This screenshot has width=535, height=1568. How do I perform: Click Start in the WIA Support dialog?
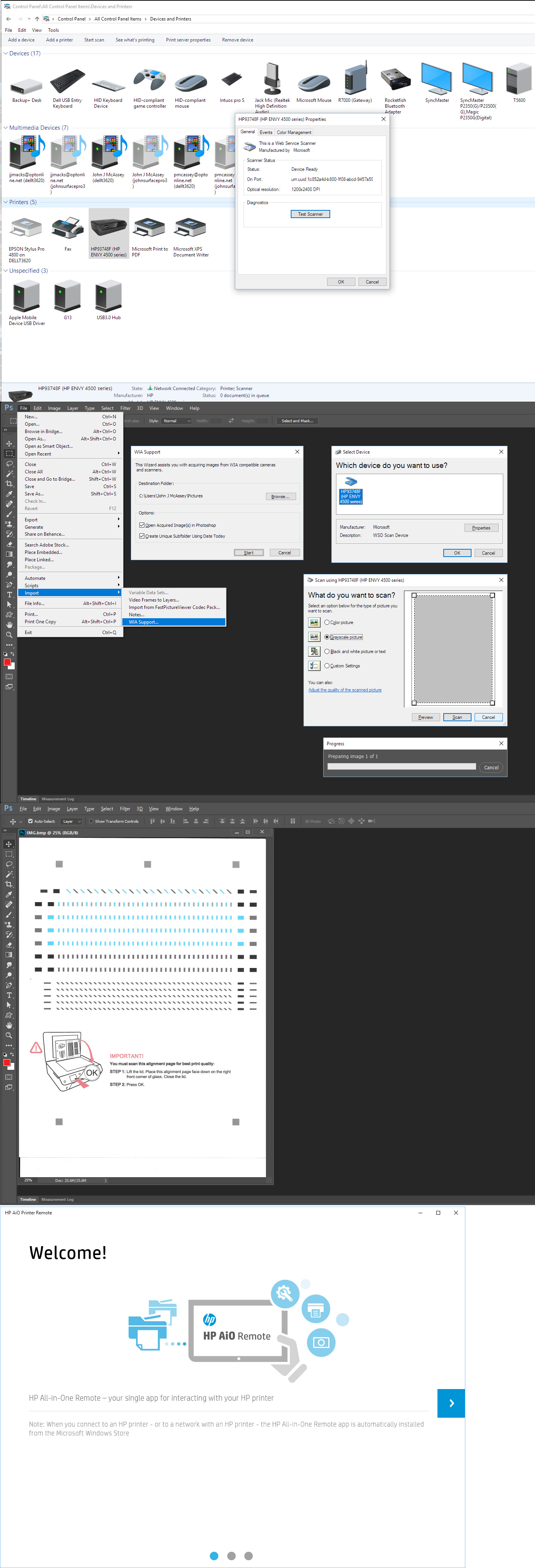click(x=249, y=553)
